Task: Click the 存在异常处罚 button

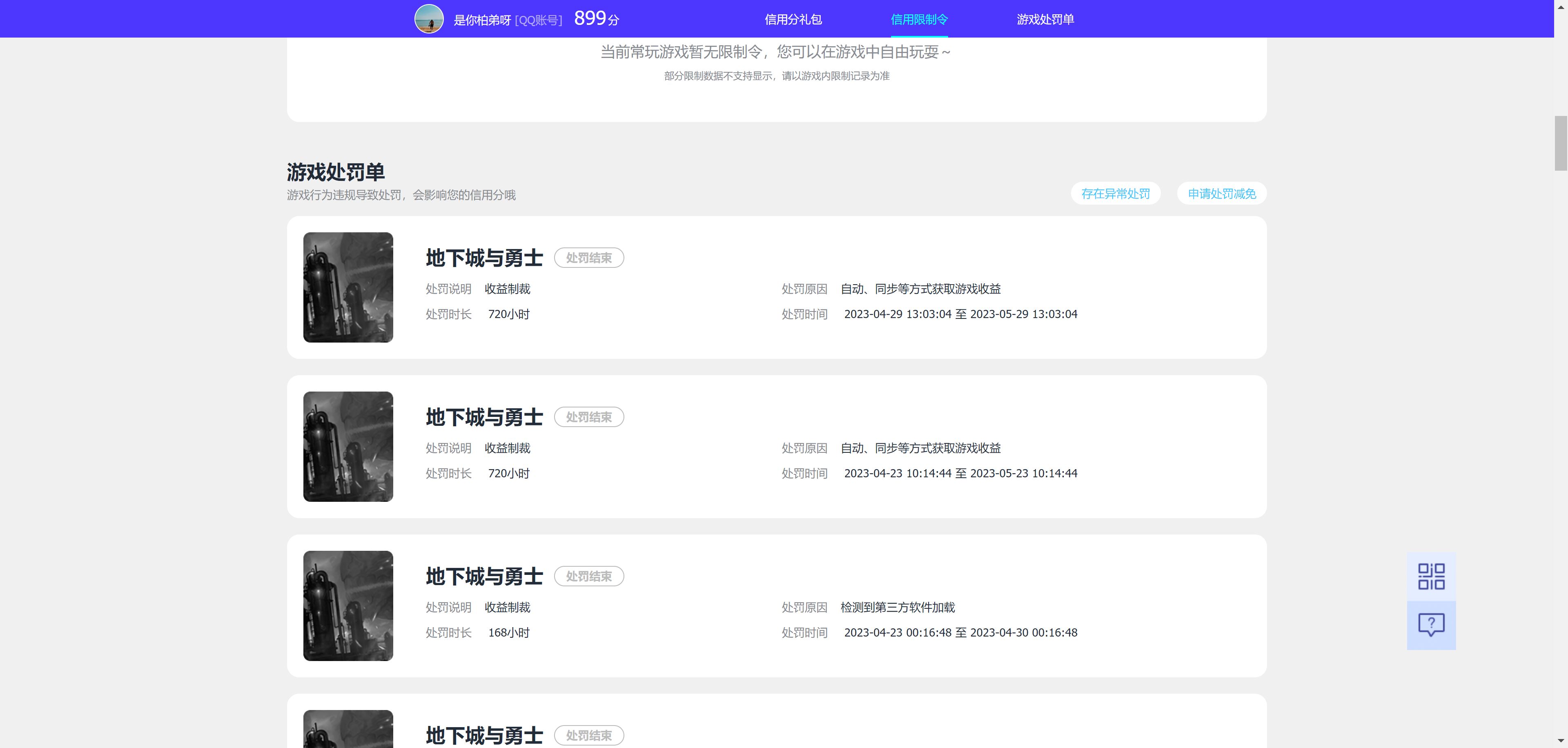Action: tap(1115, 193)
